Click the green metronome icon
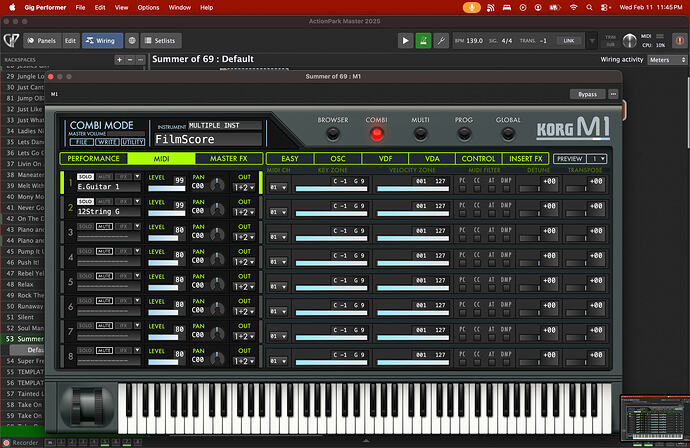The width and height of the screenshot is (690, 448). click(423, 40)
